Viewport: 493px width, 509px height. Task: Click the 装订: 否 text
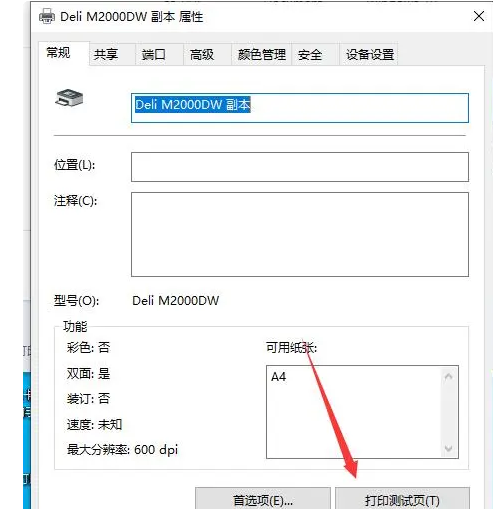[88, 399]
